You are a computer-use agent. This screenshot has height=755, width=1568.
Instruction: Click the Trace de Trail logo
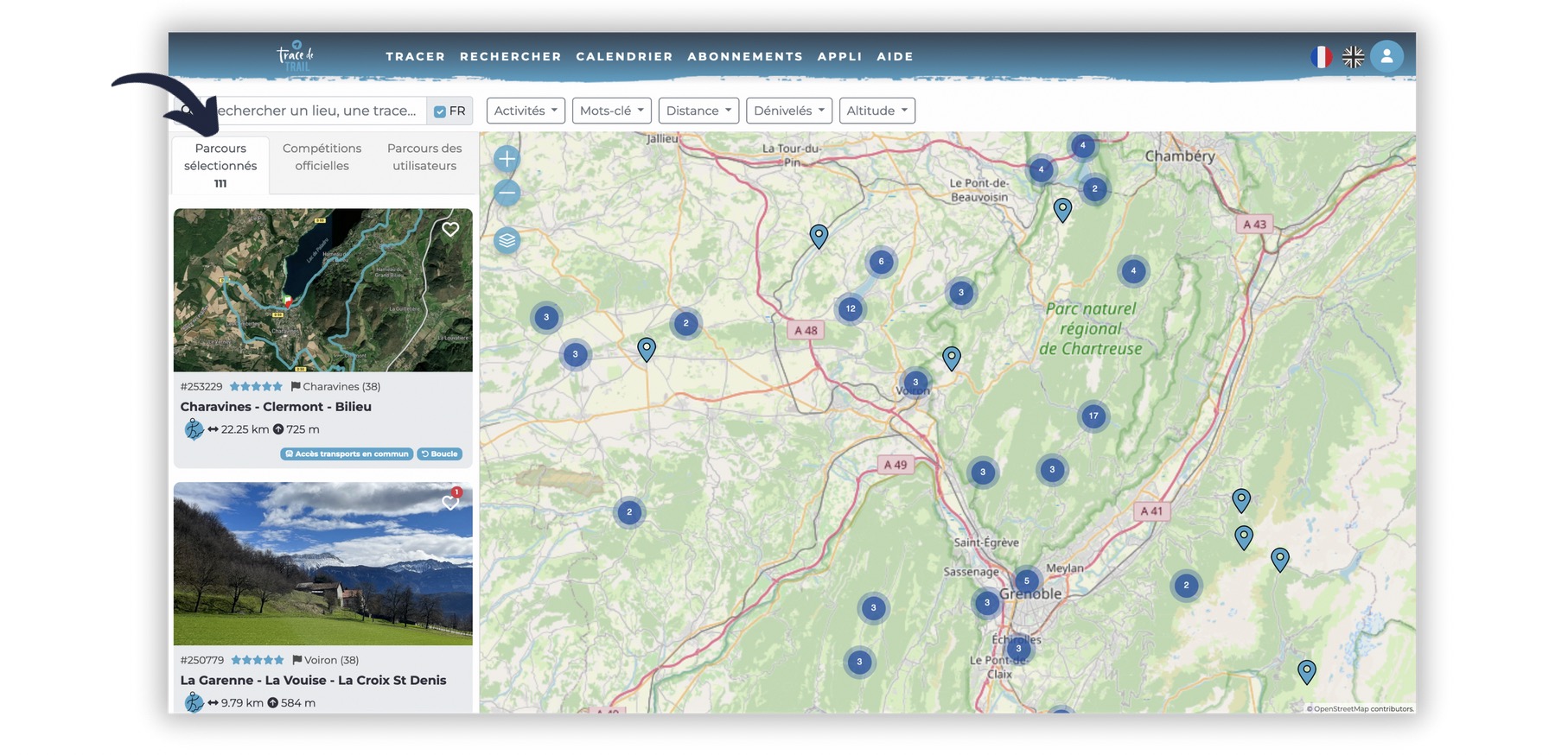click(x=295, y=56)
